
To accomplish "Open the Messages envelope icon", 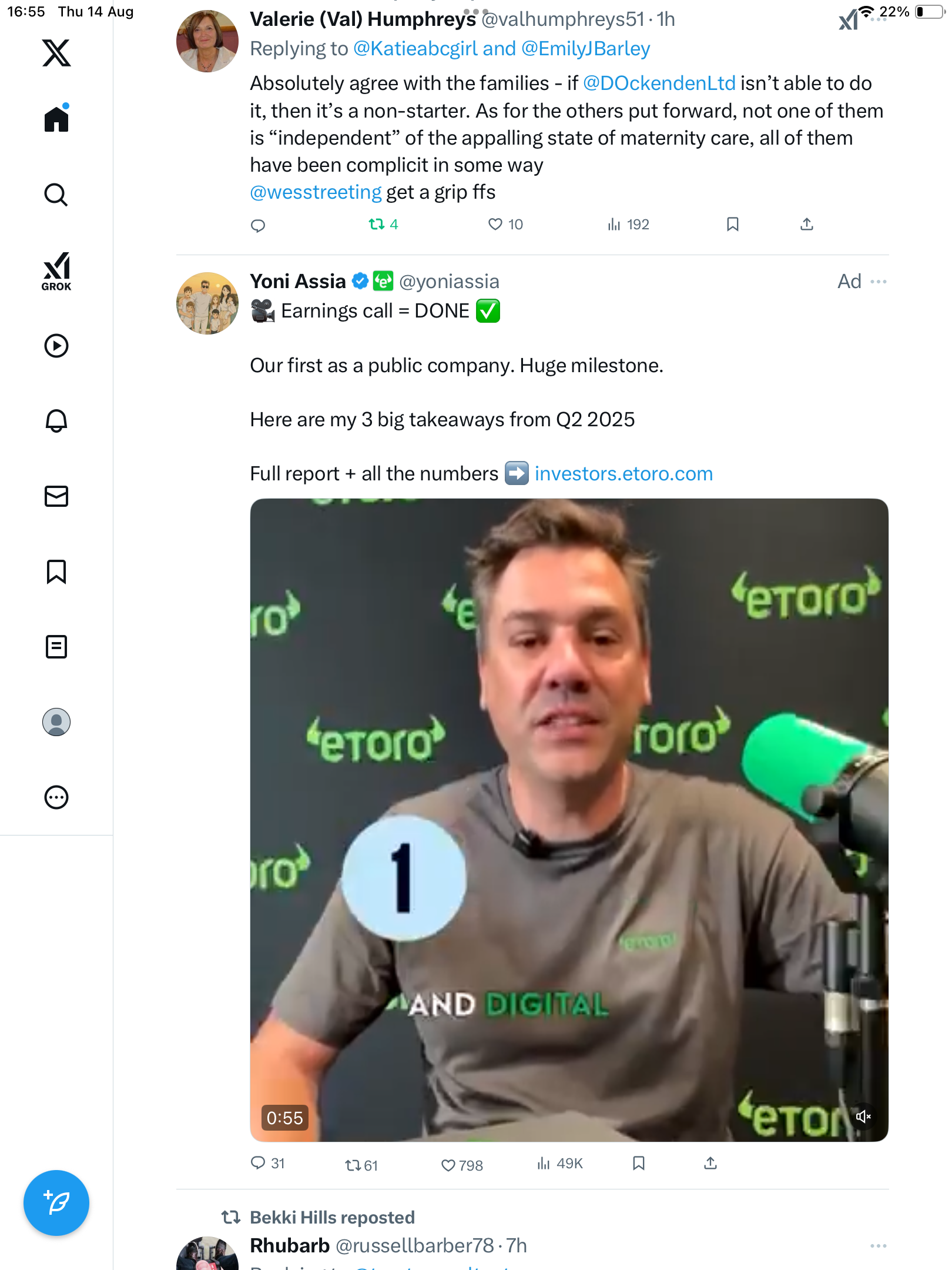I will (x=56, y=496).
